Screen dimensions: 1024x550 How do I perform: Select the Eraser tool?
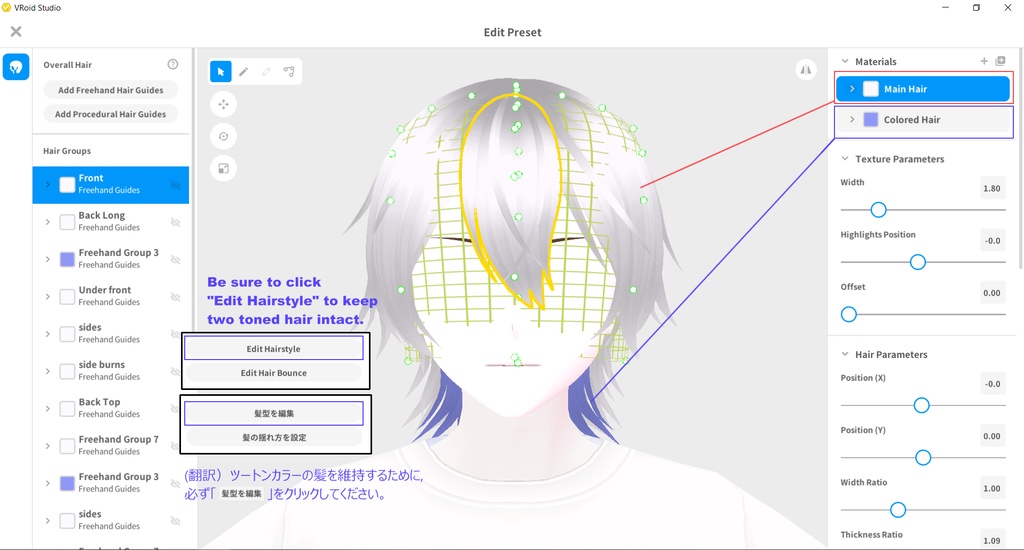click(x=266, y=72)
